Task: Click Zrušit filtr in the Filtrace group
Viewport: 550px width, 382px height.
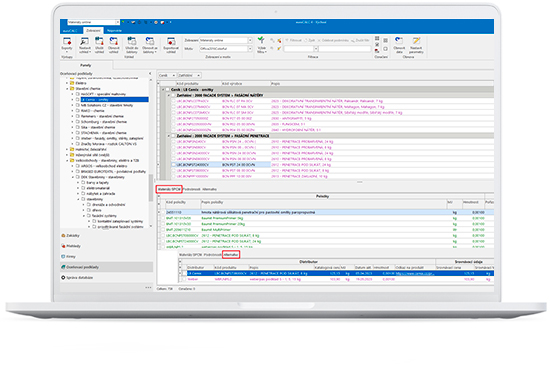Action: pos(360,40)
